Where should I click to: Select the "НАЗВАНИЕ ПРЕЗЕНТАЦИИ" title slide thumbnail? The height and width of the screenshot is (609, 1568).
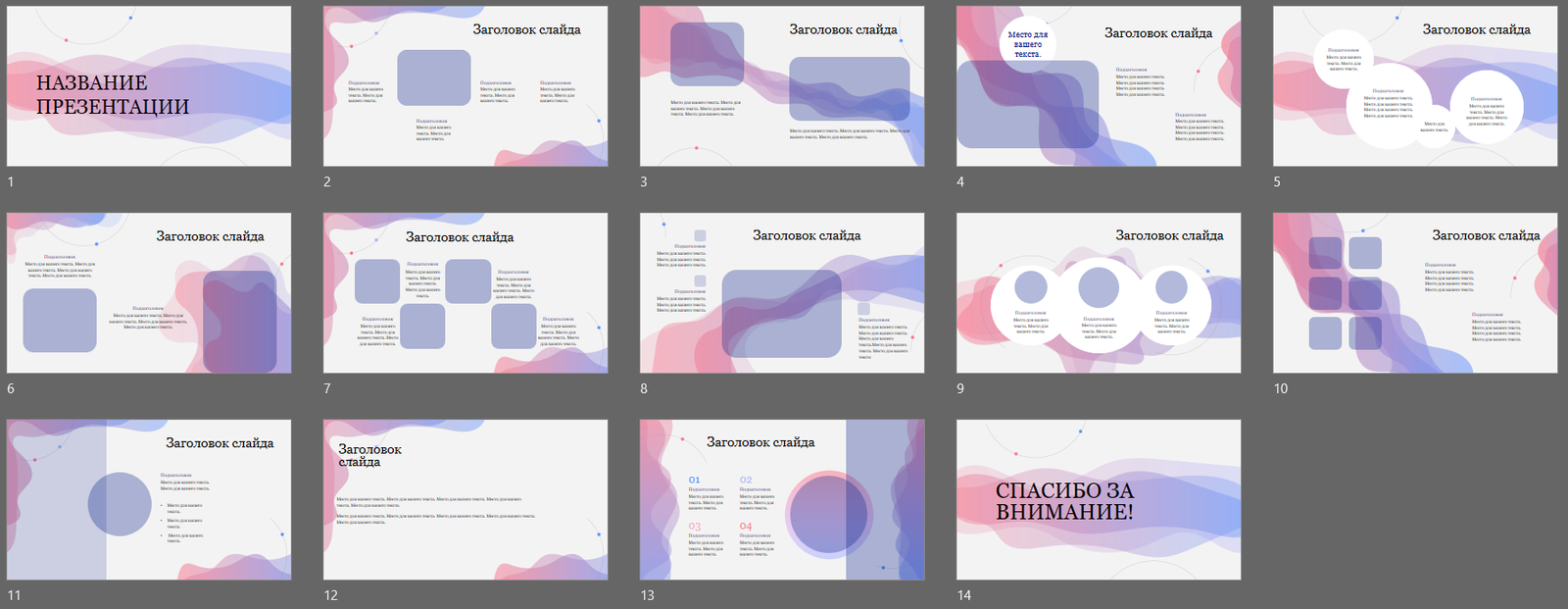tap(149, 86)
